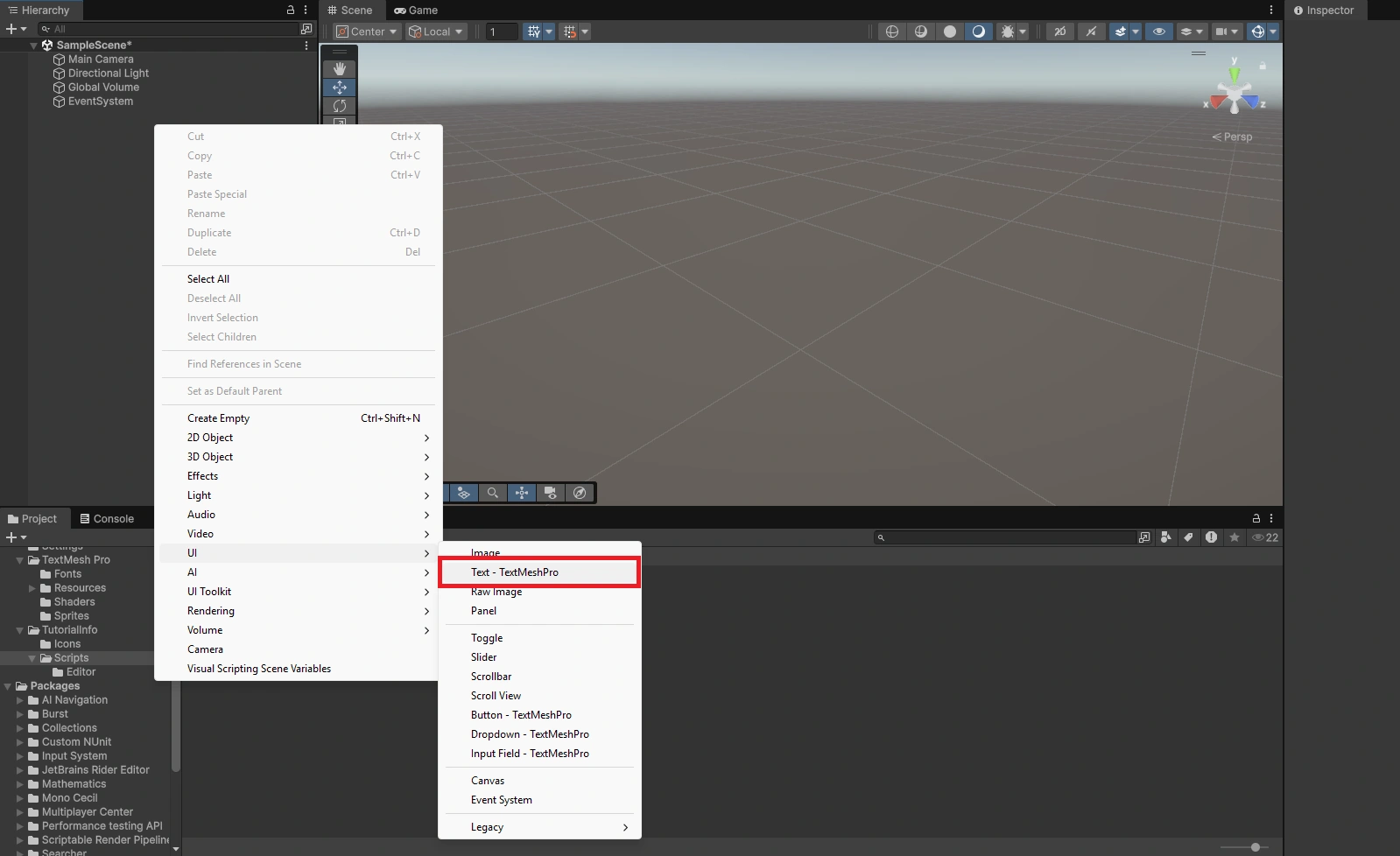Click the wireframe draw mode sphere icon
Image resolution: width=1400 pixels, height=856 pixels.
[x=892, y=32]
